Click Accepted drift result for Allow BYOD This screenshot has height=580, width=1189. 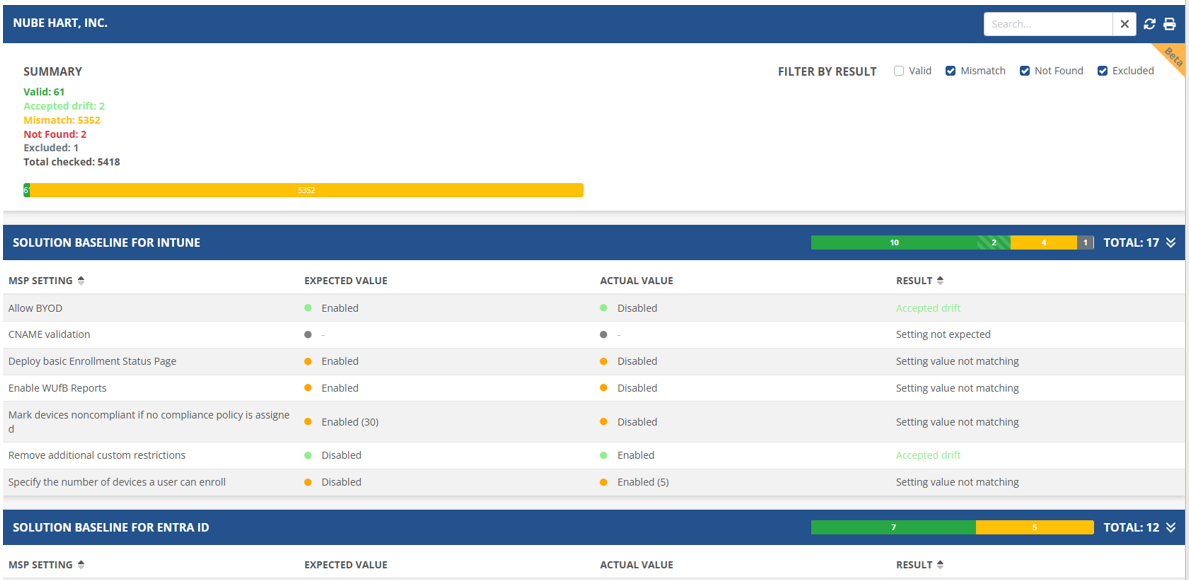(x=928, y=308)
